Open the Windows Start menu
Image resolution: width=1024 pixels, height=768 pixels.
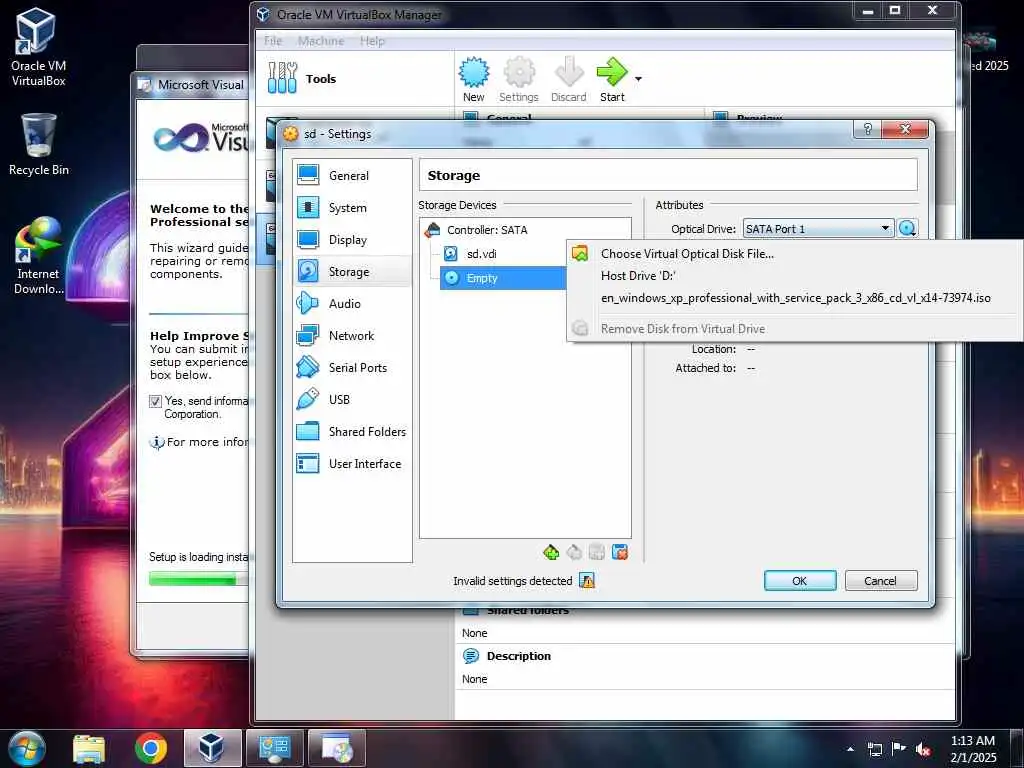(x=26, y=748)
